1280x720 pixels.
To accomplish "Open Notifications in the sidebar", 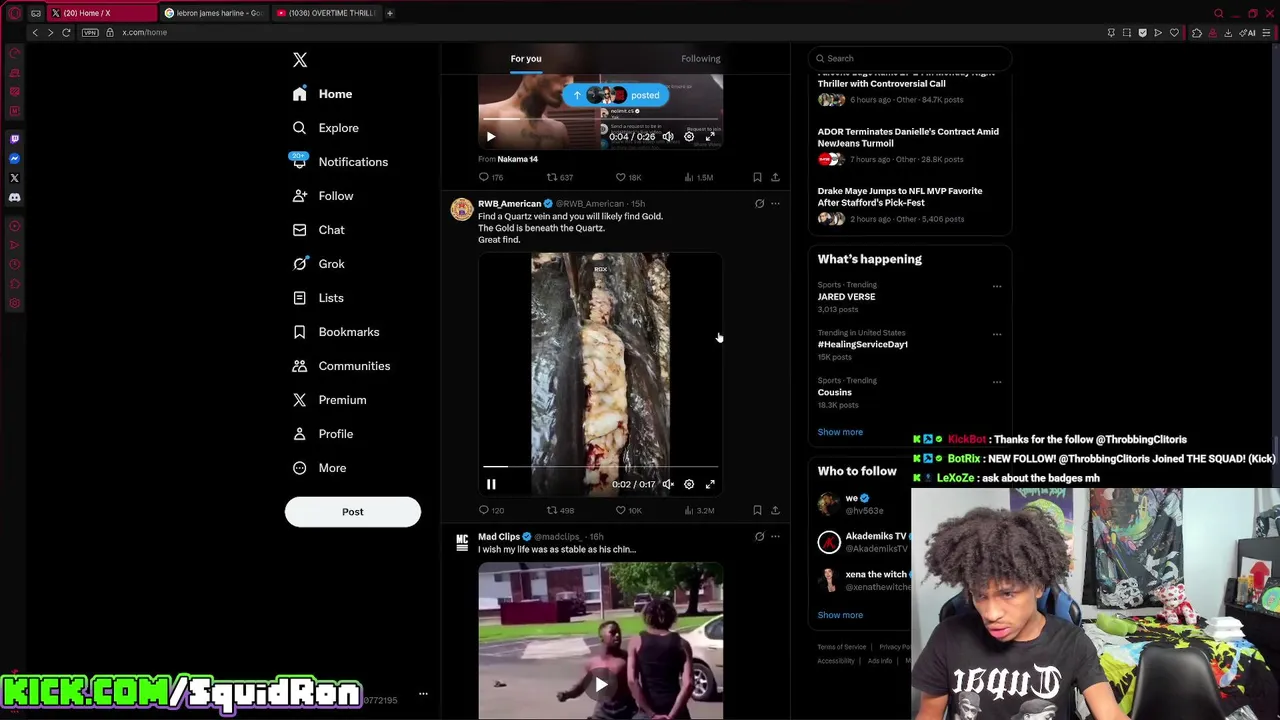I will pos(339,162).
